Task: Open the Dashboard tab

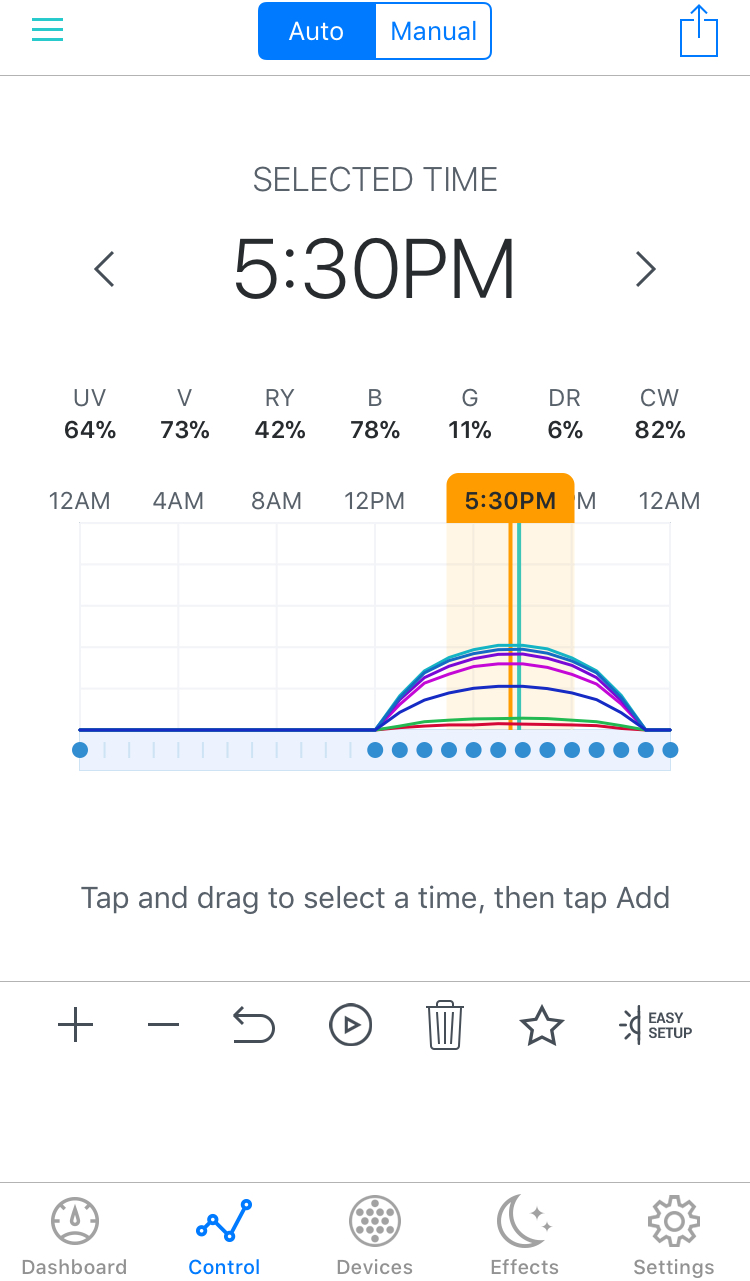Action: coord(75,1237)
